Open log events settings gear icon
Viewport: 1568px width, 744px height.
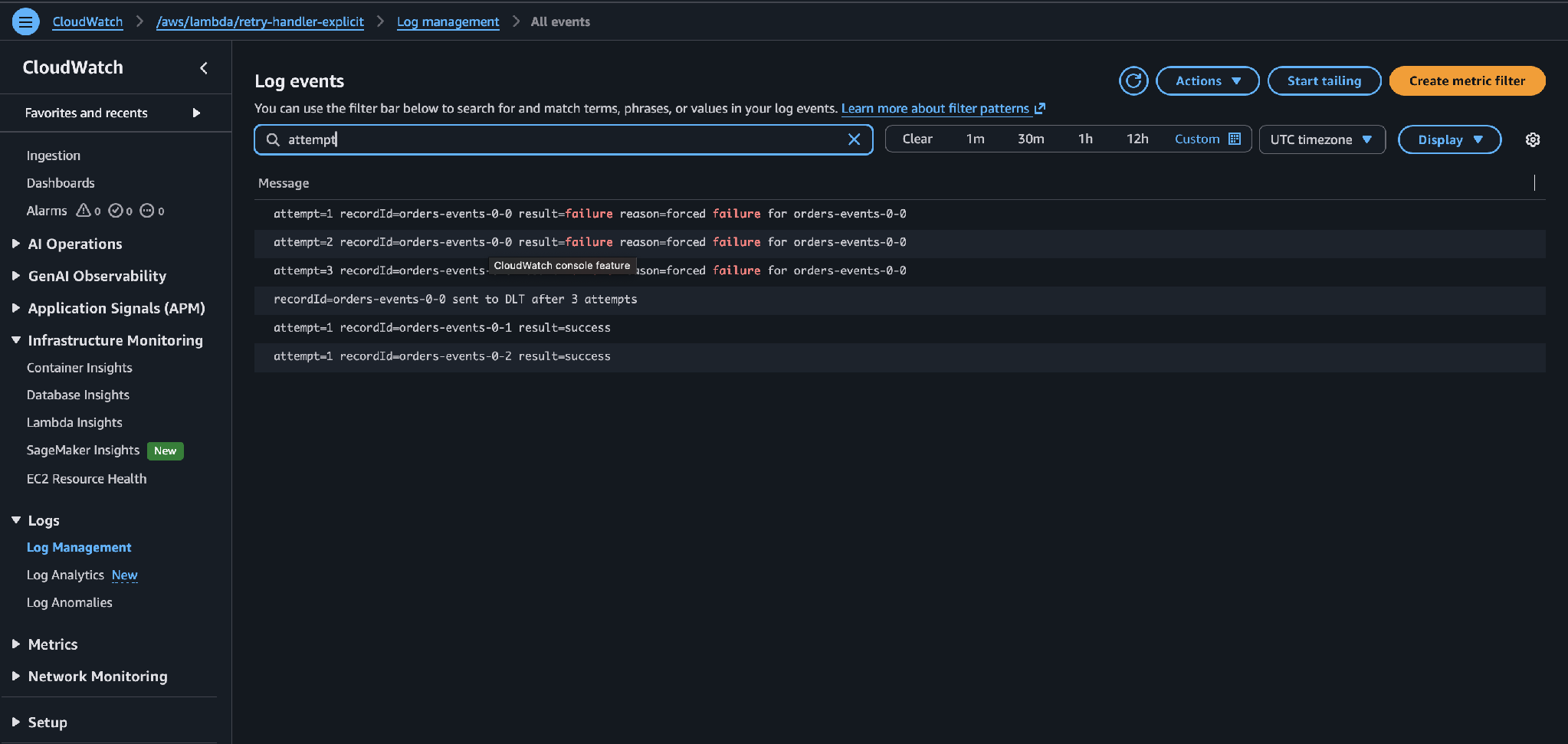(1532, 139)
